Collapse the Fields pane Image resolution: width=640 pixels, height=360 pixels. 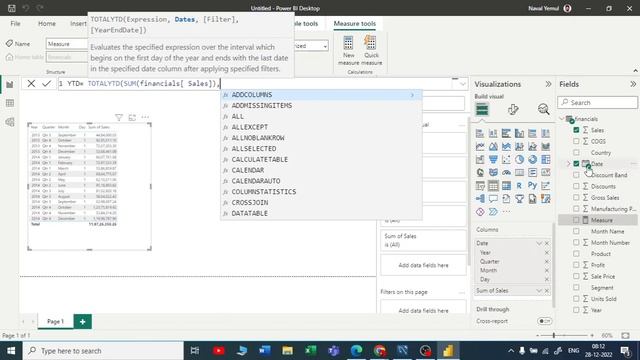[x=633, y=84]
